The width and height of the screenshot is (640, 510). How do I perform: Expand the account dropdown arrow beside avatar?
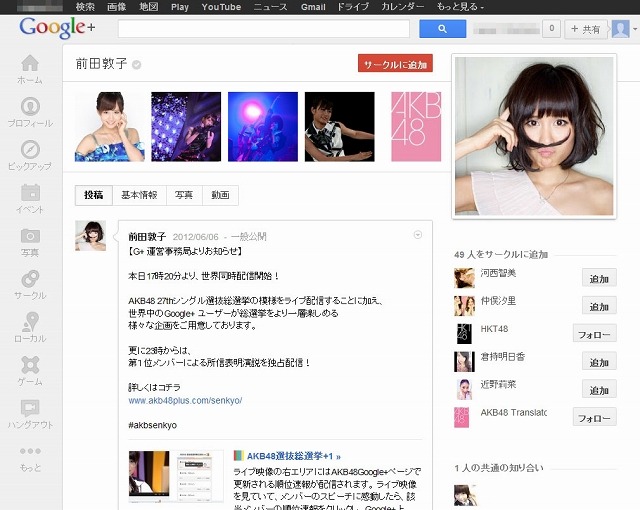coord(635,29)
